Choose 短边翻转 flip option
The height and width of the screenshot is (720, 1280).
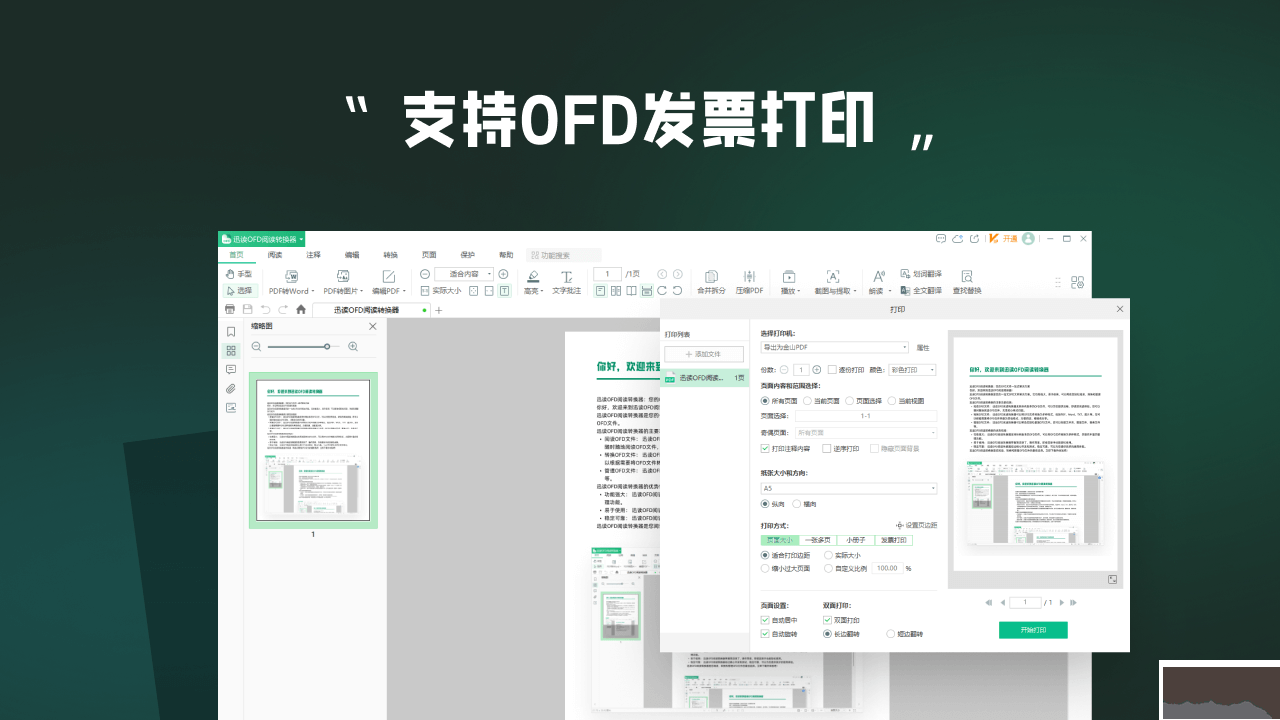point(904,634)
